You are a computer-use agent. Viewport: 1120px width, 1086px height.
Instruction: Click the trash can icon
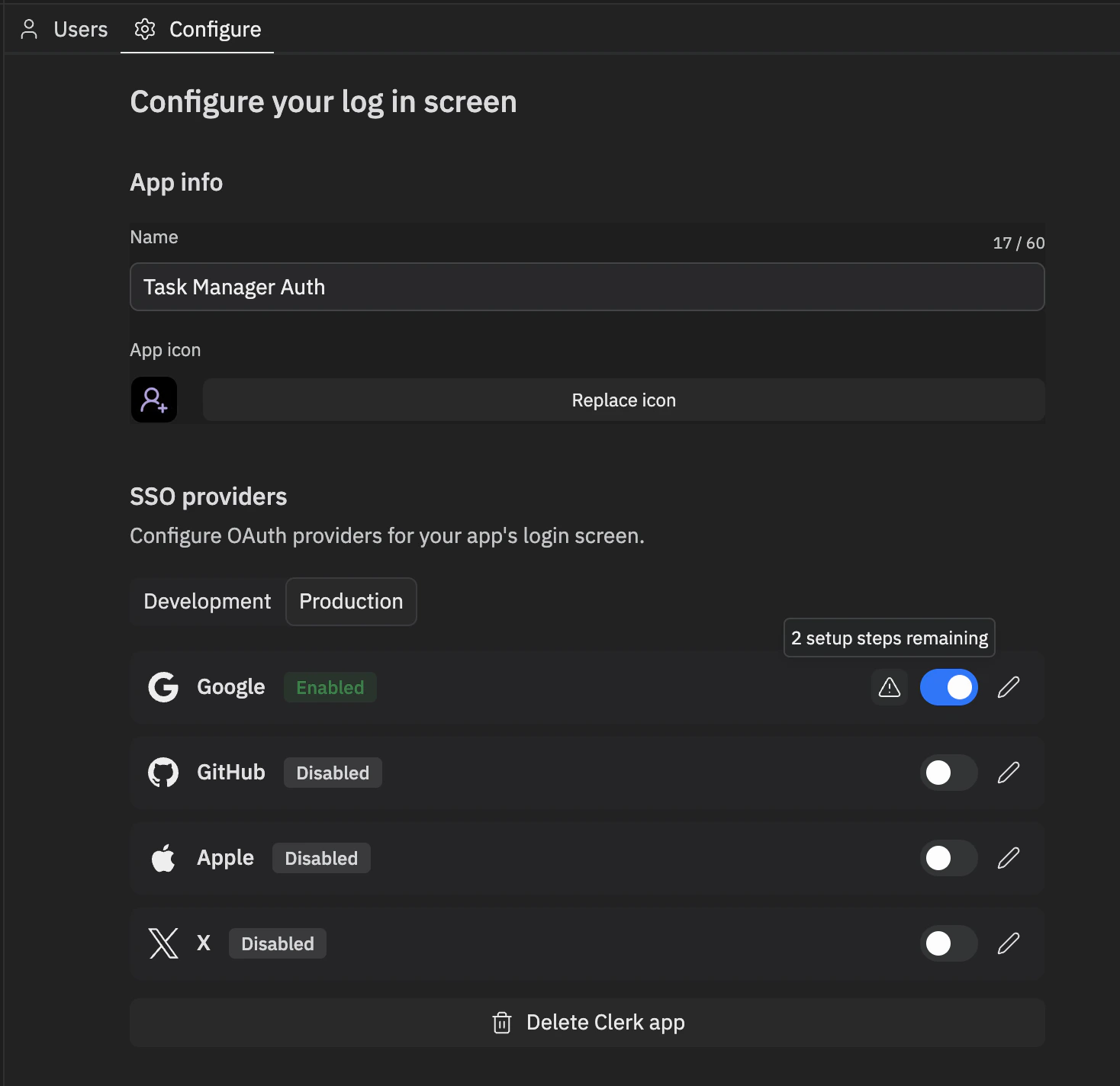[502, 1023]
